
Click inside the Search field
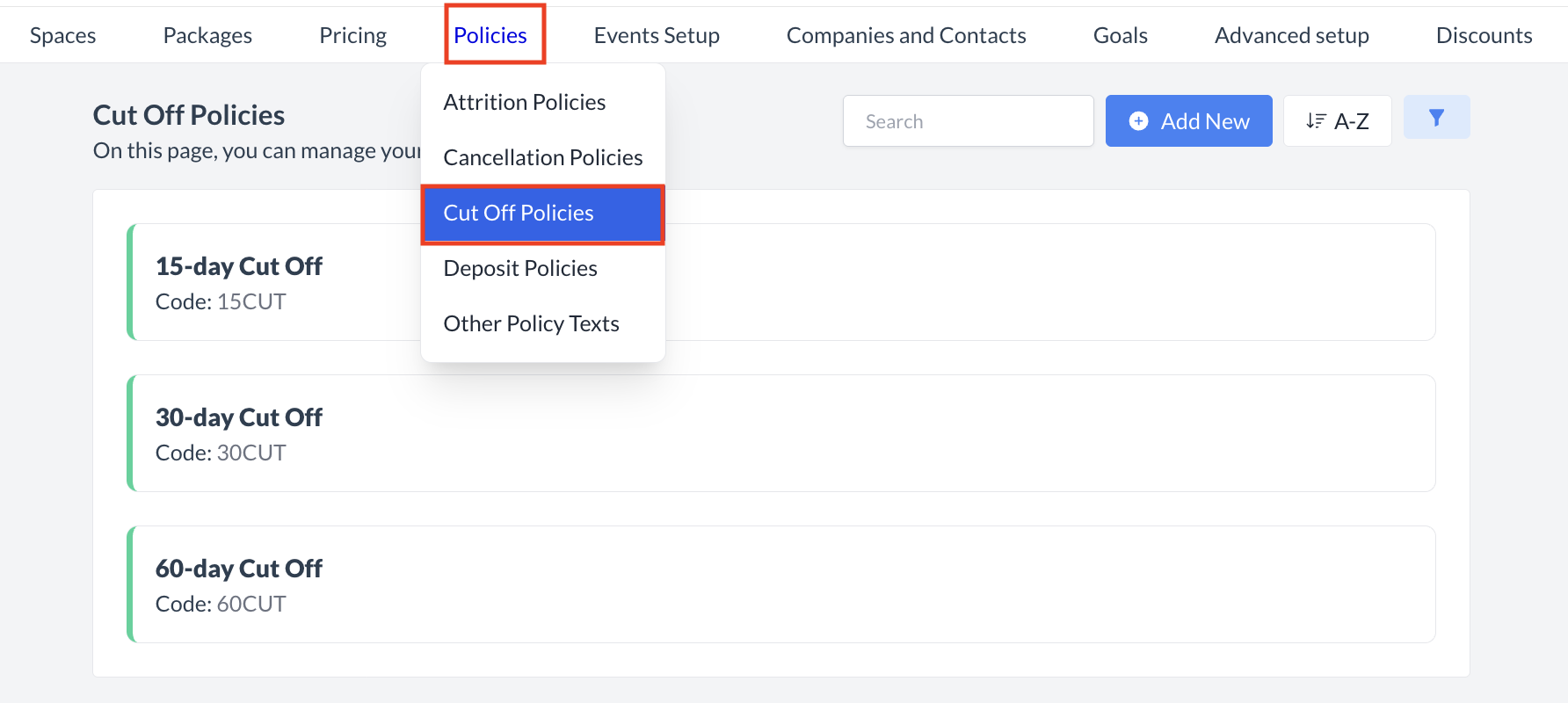[967, 120]
